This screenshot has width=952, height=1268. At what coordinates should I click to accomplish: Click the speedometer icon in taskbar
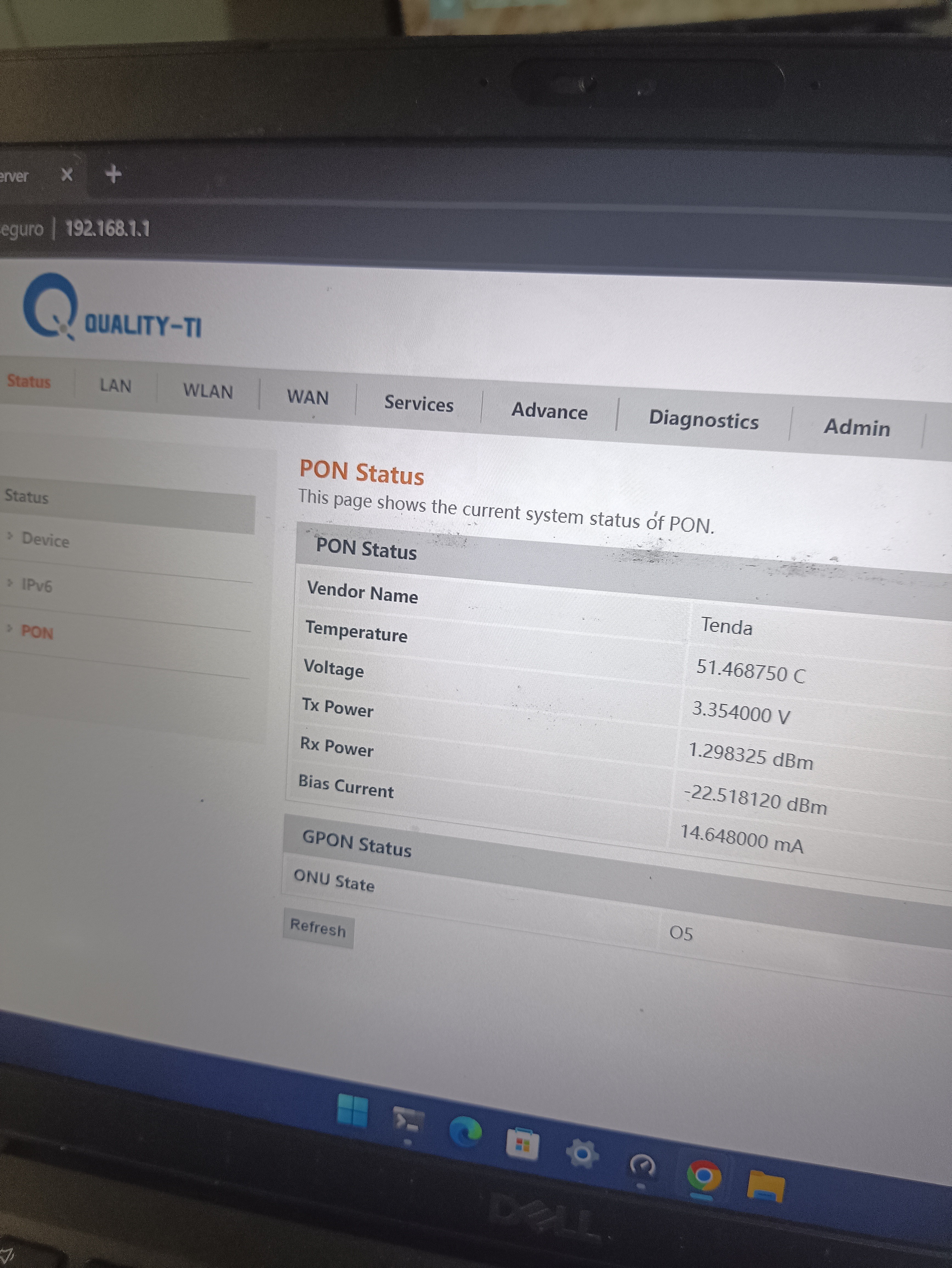642,1165
